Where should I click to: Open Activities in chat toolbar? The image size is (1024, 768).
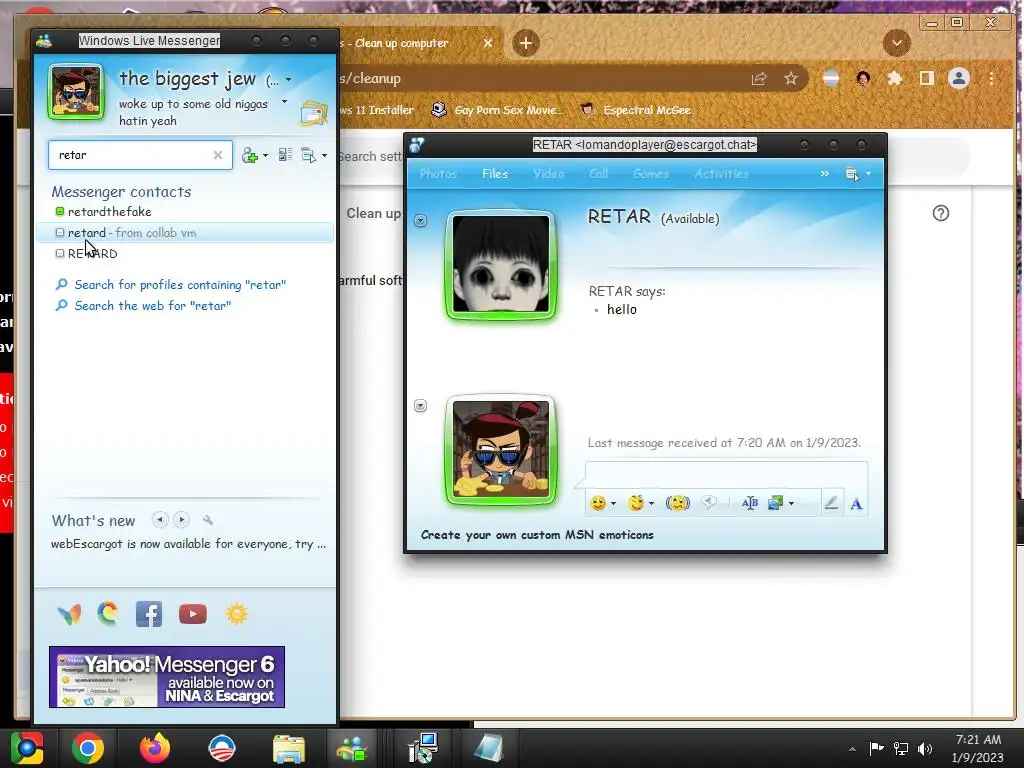point(722,174)
